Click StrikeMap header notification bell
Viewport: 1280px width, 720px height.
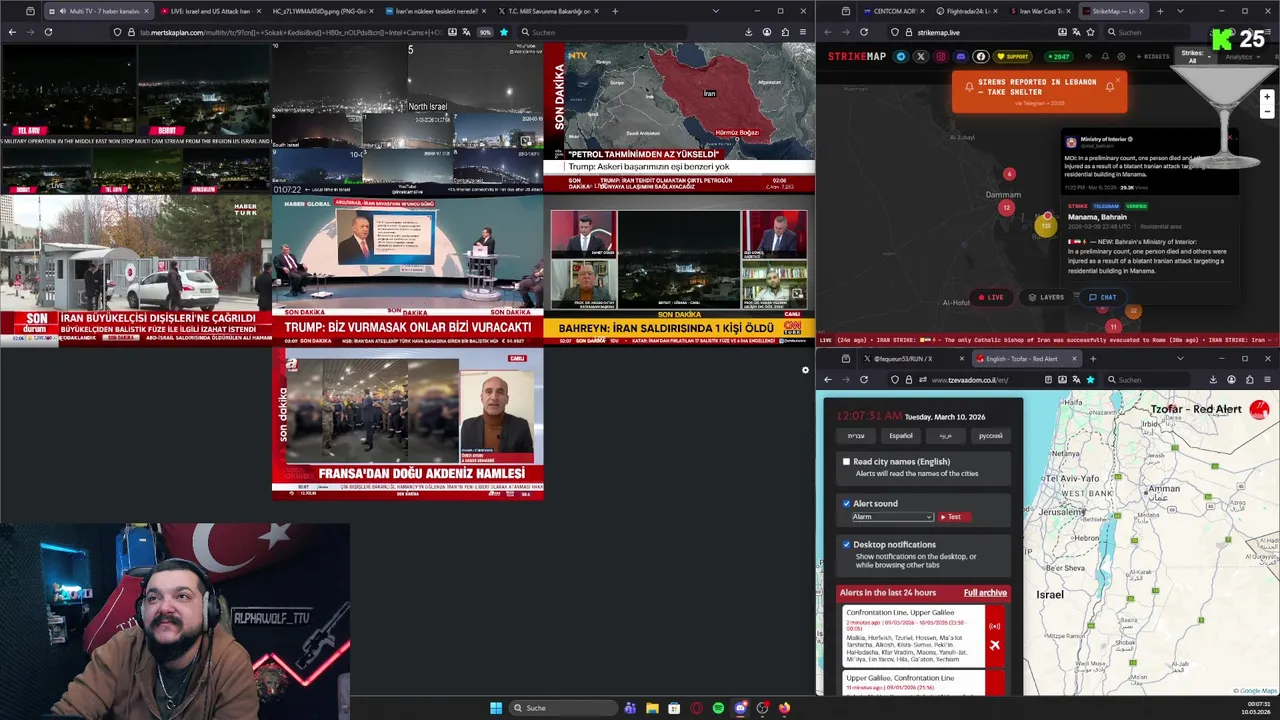(x=1105, y=57)
